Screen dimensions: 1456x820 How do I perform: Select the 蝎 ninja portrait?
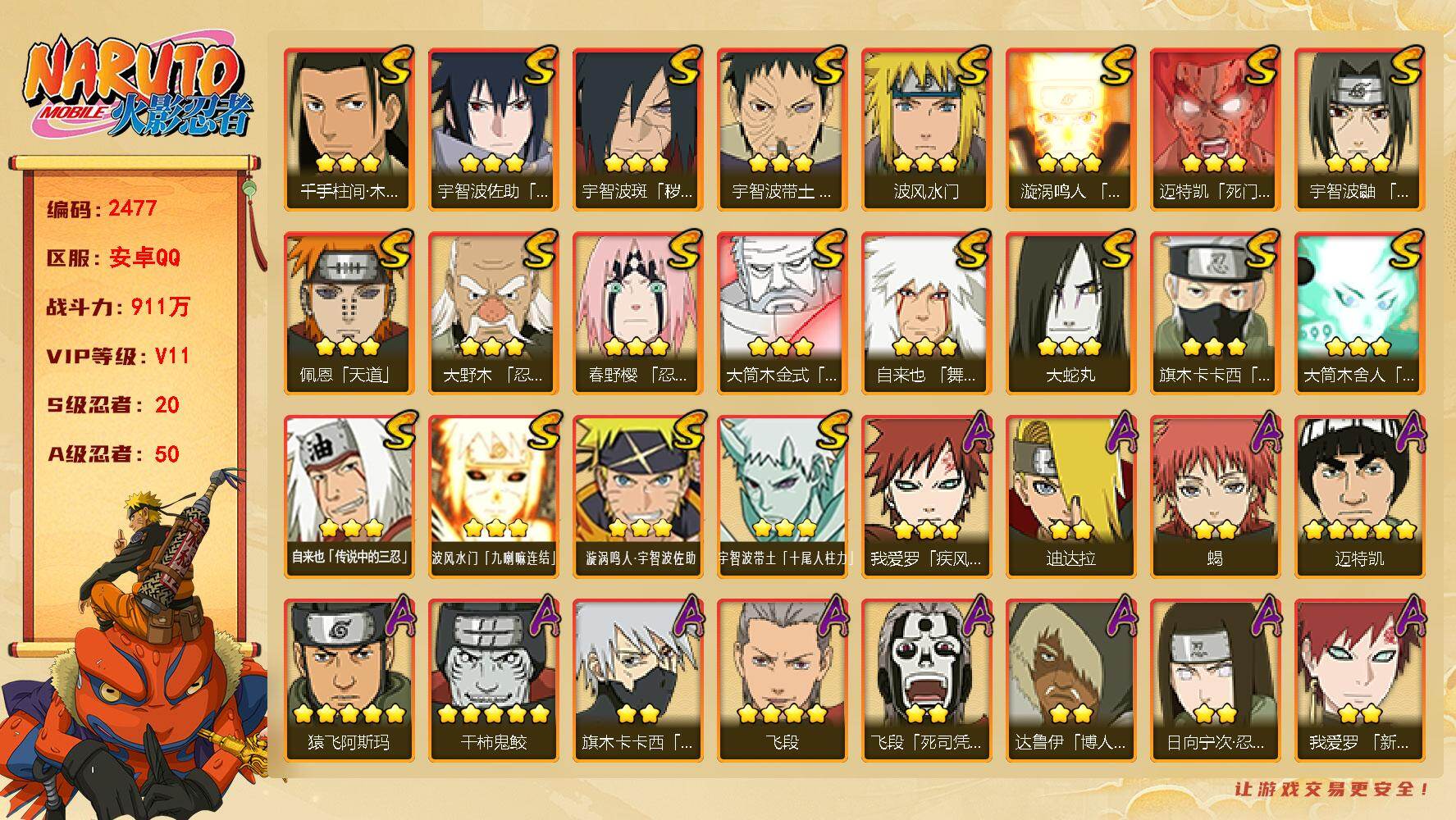1215,496
